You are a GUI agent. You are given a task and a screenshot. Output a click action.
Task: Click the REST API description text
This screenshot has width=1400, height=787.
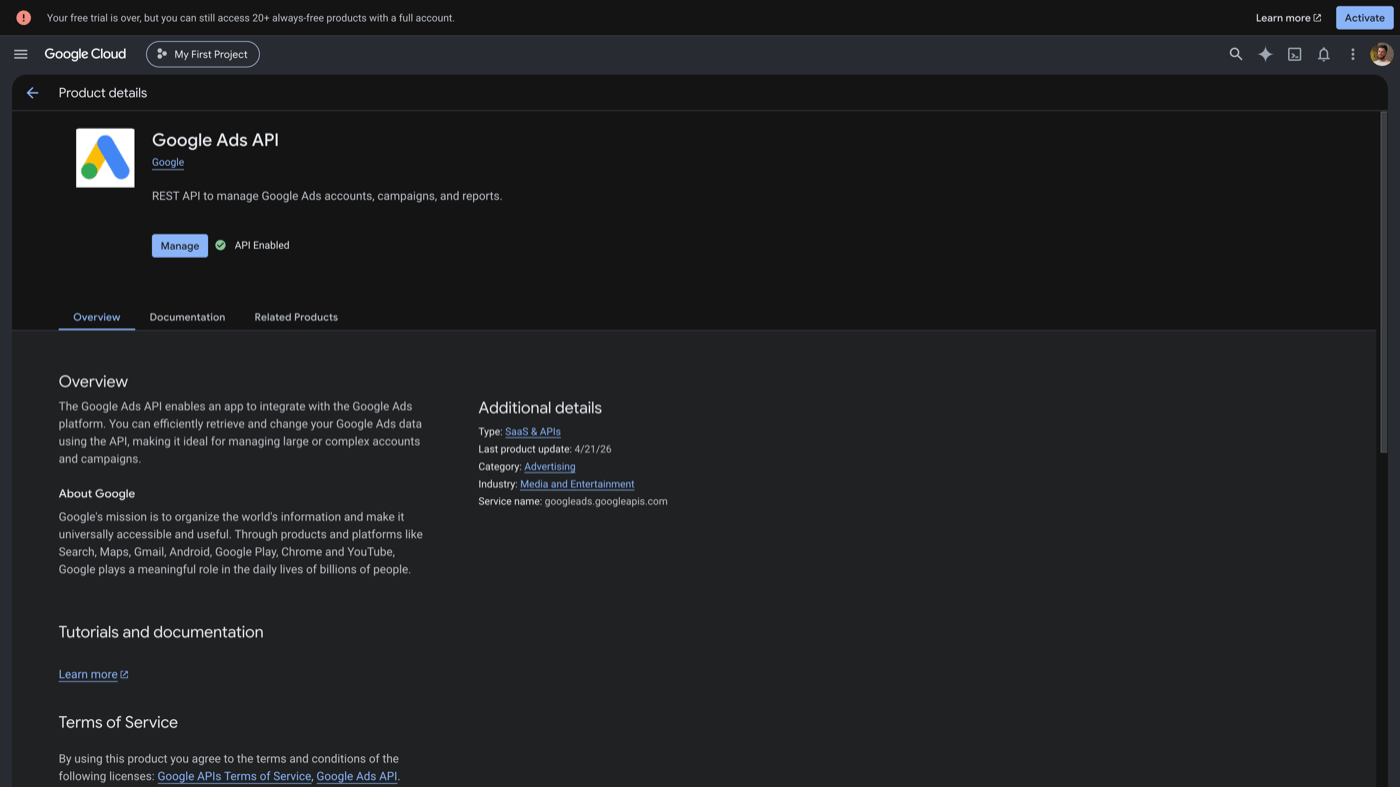point(327,196)
